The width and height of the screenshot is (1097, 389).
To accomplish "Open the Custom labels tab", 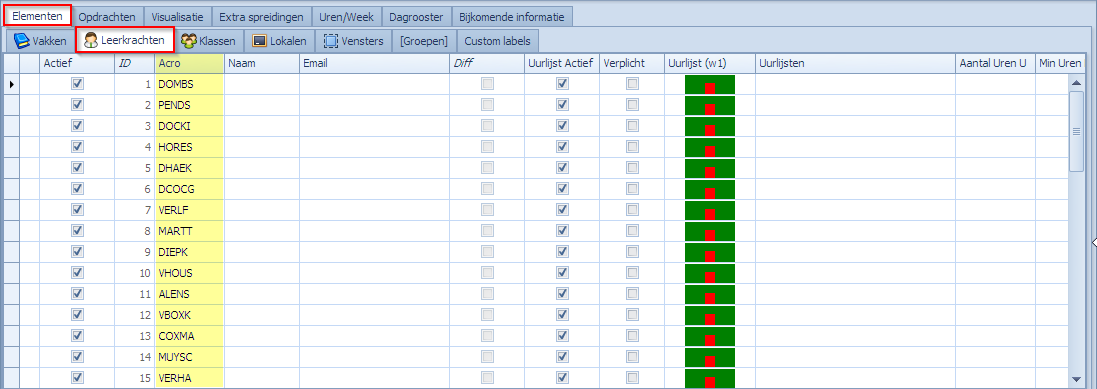I will click(497, 41).
